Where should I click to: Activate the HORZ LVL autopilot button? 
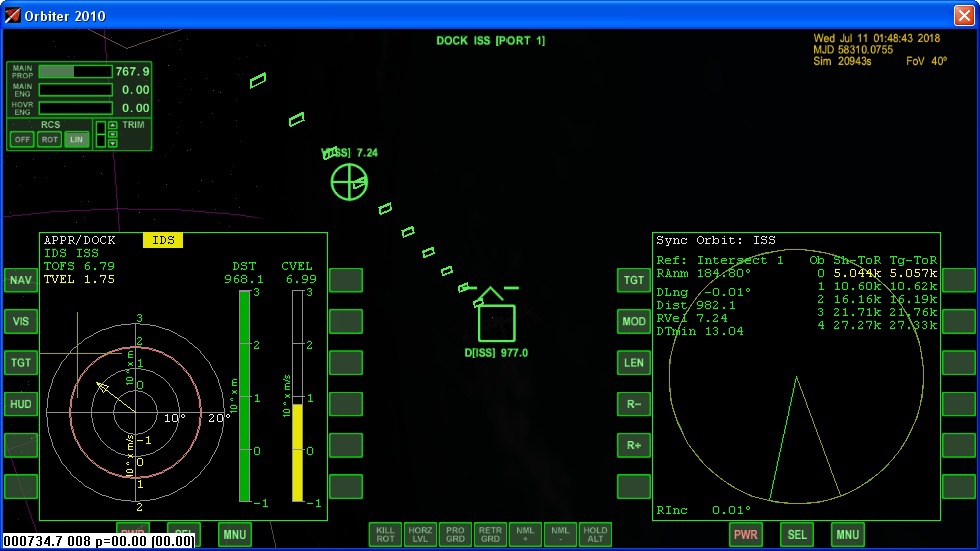pyautogui.click(x=420, y=534)
